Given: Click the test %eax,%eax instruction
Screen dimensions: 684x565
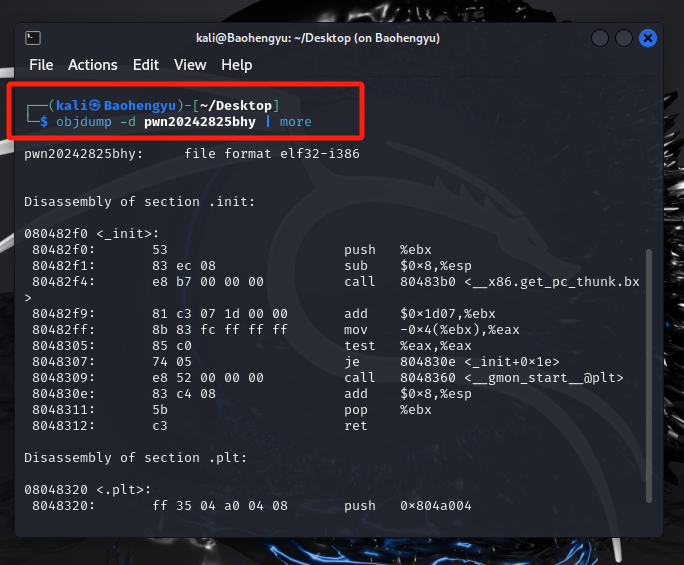Looking at the screenshot, I should [x=407, y=346].
